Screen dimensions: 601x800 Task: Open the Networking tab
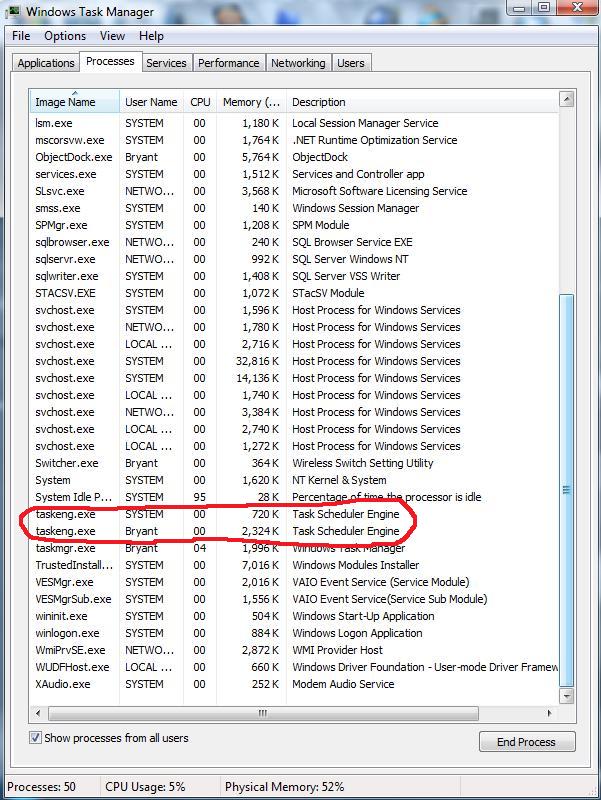coord(298,63)
